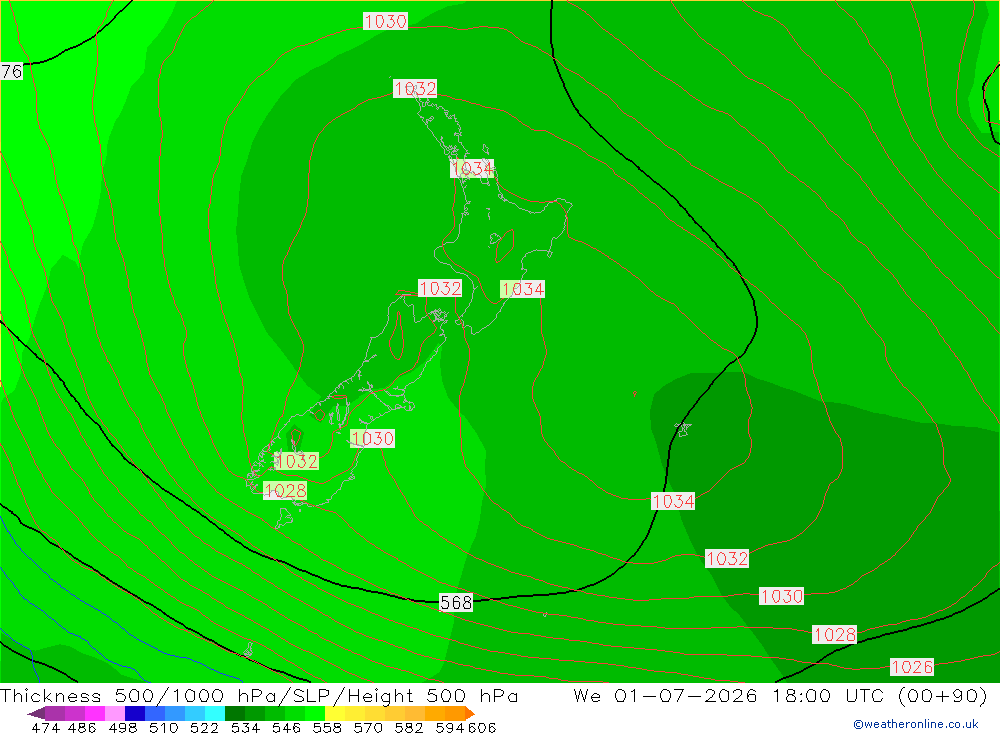Click the 510 legend value
This screenshot has width=1000, height=733.
163,727
